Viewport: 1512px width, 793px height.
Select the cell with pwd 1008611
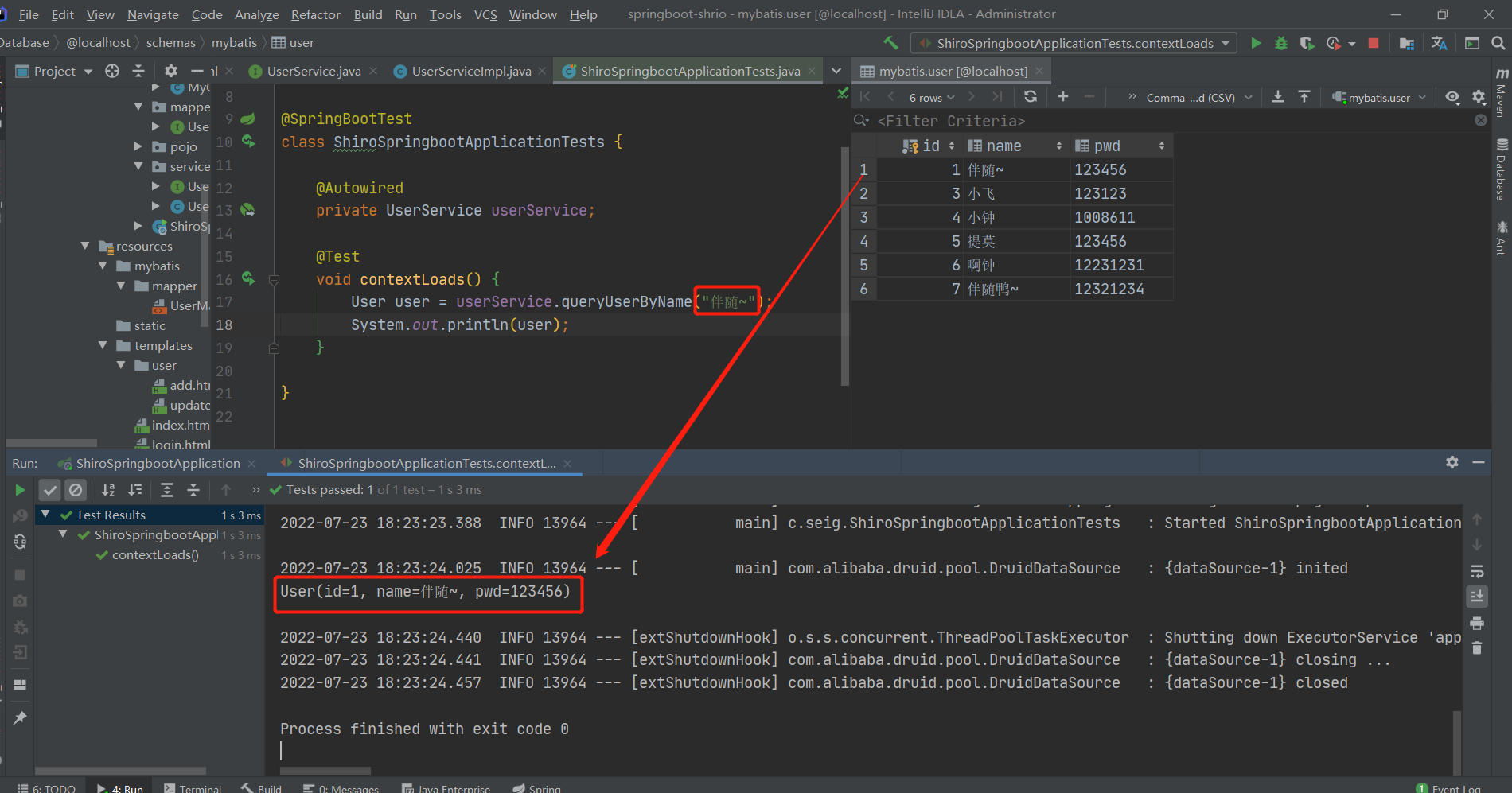click(x=1120, y=217)
